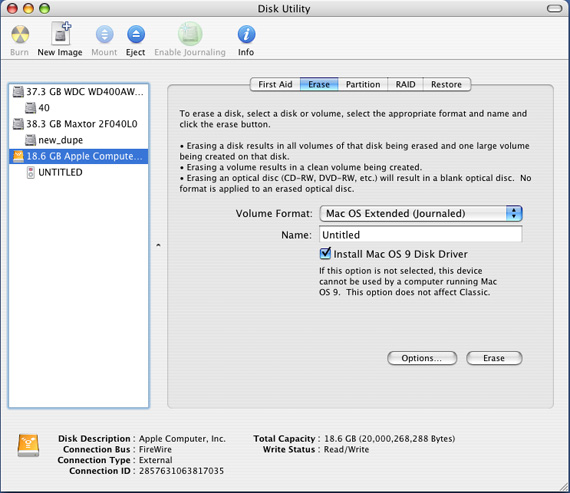Switch to the Partition tab
The image size is (570, 493).
pos(363,84)
